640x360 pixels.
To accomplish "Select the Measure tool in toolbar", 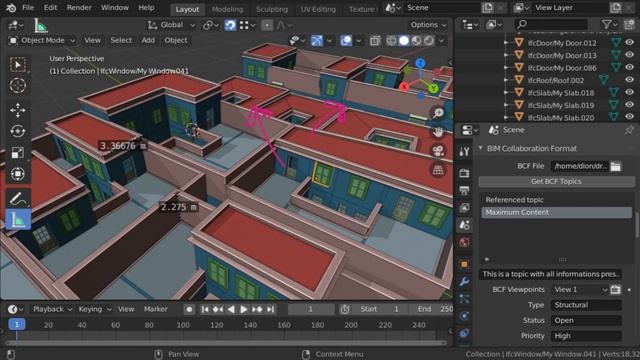I will pos(18,220).
